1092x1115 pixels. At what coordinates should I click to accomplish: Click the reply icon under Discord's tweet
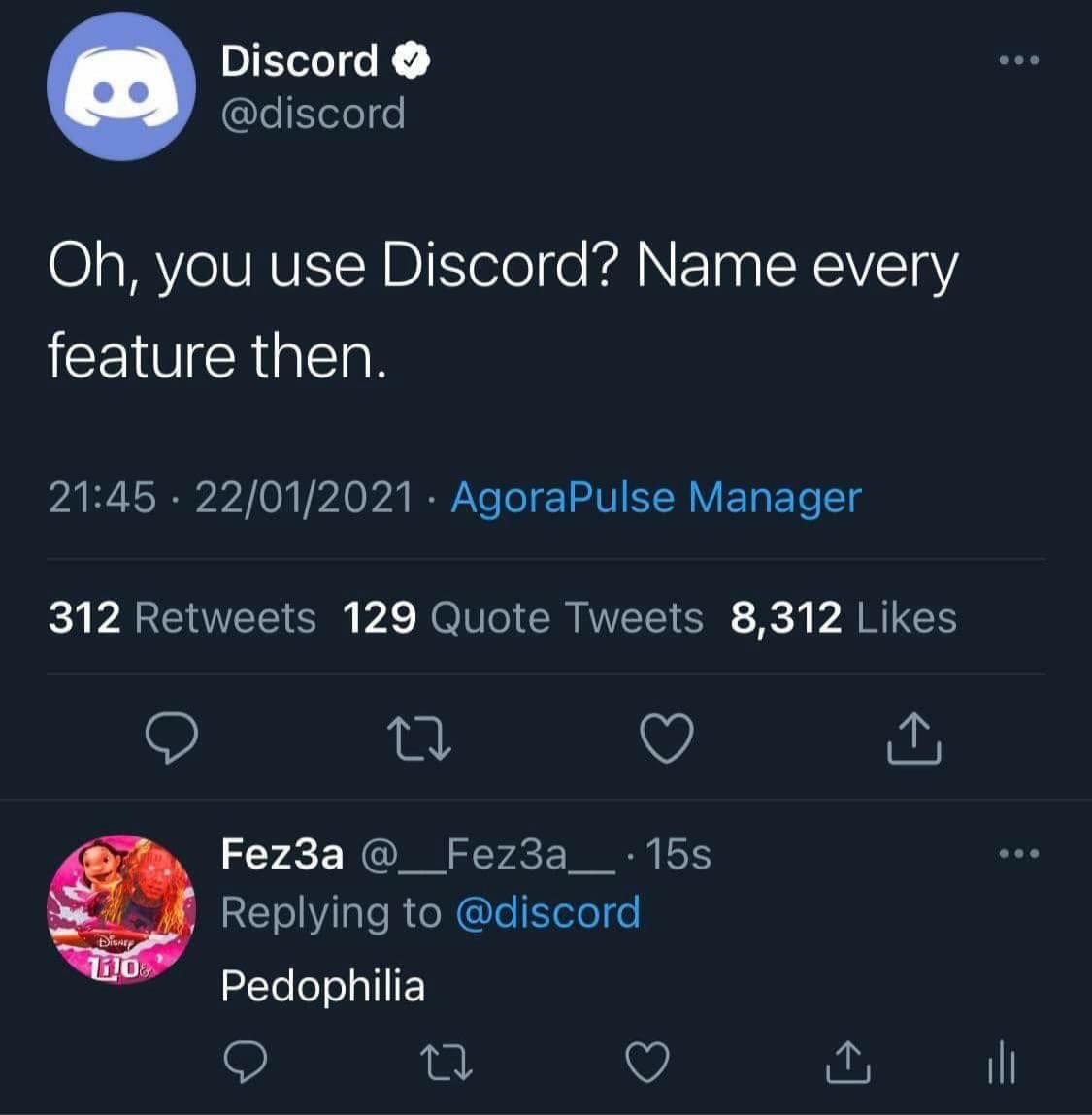click(x=172, y=739)
